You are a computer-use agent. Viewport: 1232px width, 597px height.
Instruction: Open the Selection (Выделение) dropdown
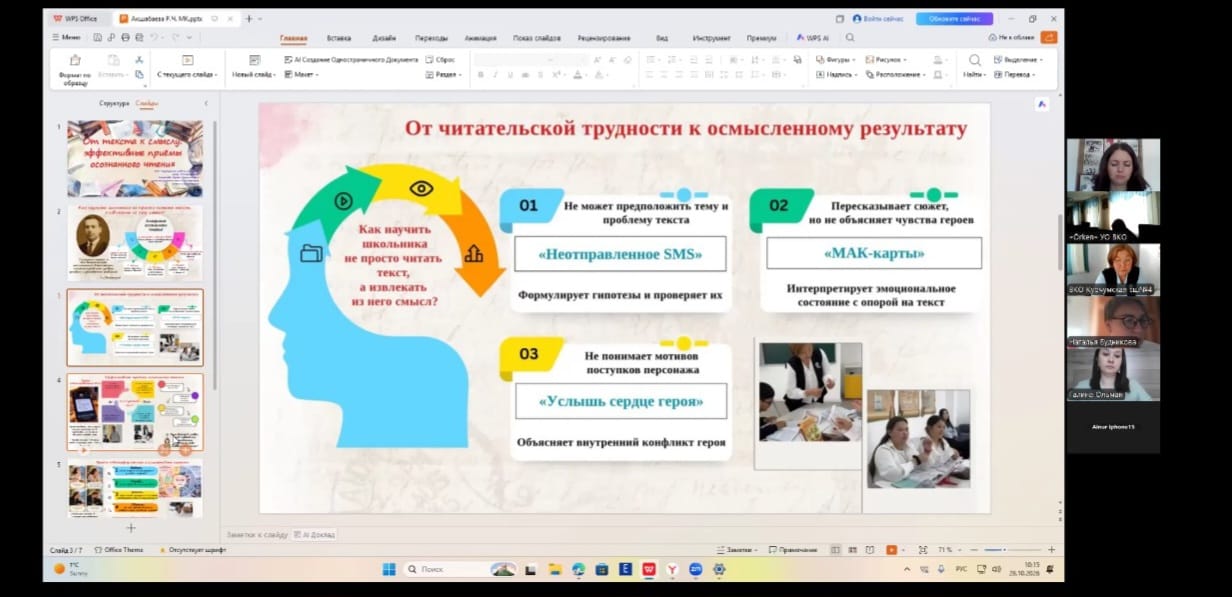tap(1017, 60)
